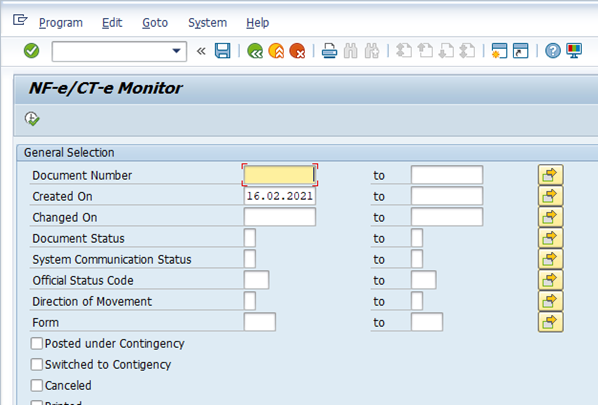The image size is (598, 405).
Task: Click the Print icon in toolbar
Action: click(329, 51)
